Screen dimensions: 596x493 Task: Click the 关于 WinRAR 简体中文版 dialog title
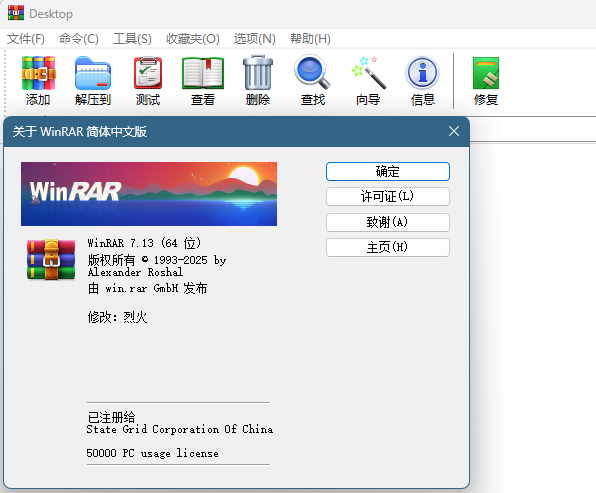[80, 132]
